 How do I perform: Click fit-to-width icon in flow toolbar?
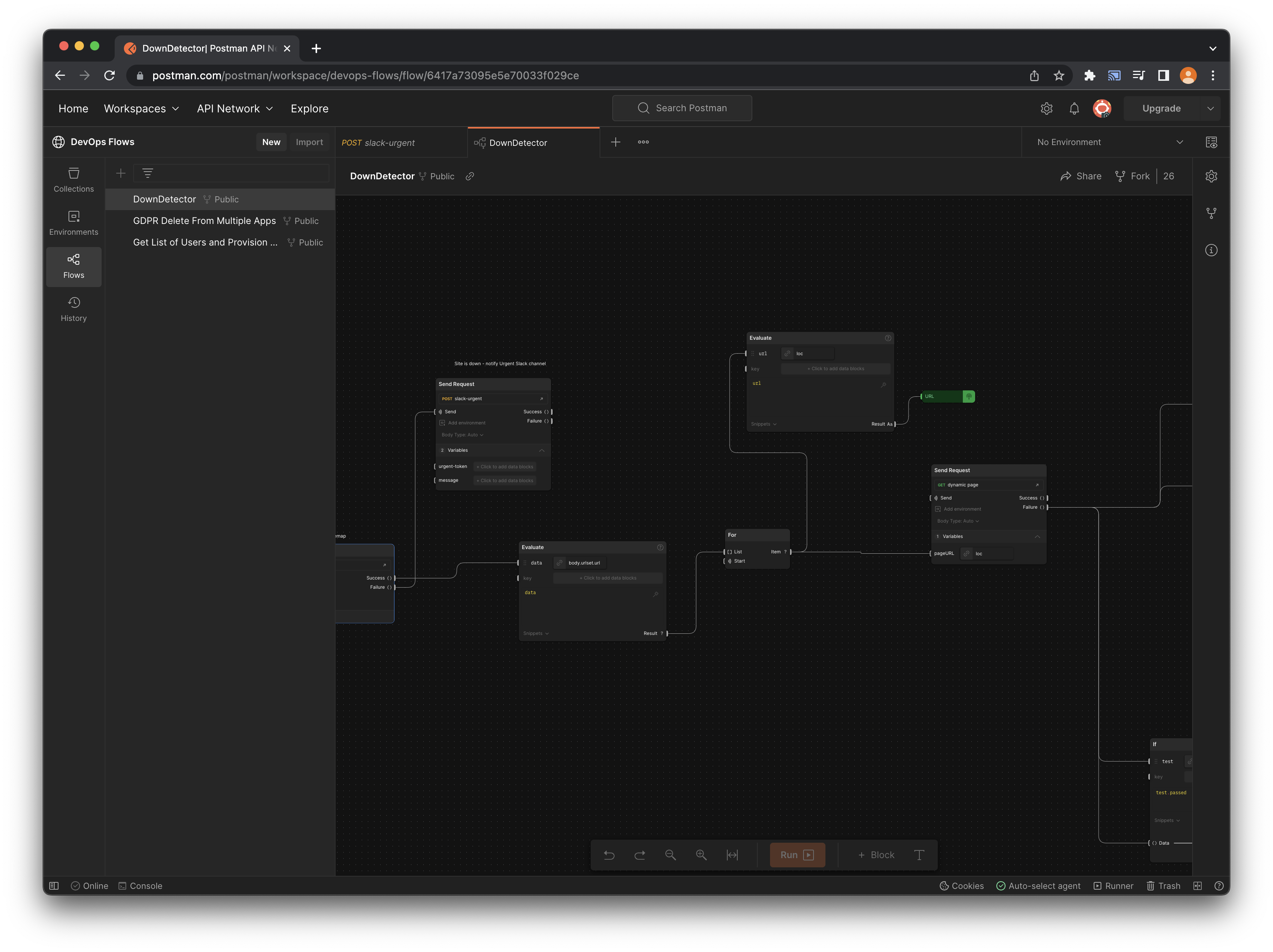point(732,855)
